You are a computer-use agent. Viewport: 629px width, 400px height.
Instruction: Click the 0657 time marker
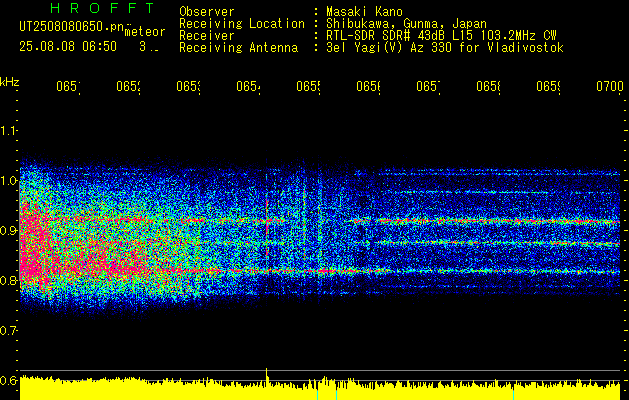pyautogui.click(x=428, y=86)
